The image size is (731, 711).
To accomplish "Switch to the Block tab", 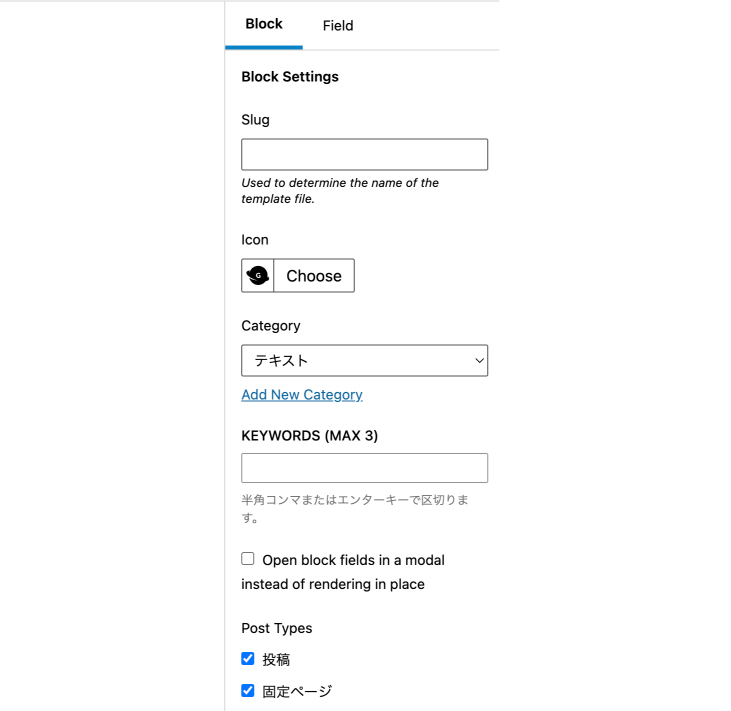I will 264,24.
